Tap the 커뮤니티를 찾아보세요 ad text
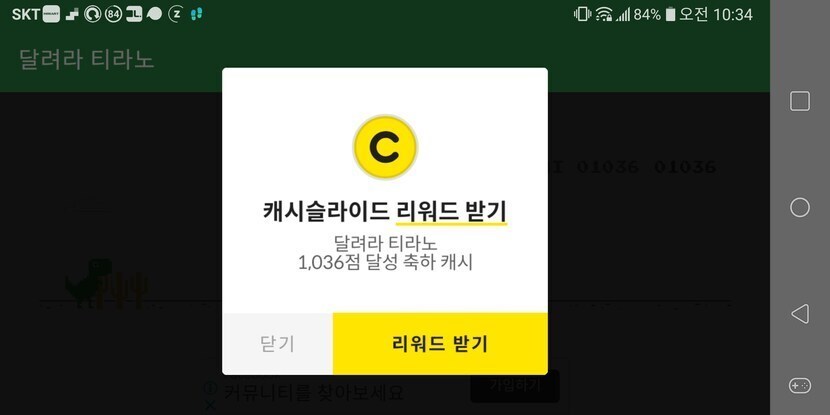 point(313,393)
